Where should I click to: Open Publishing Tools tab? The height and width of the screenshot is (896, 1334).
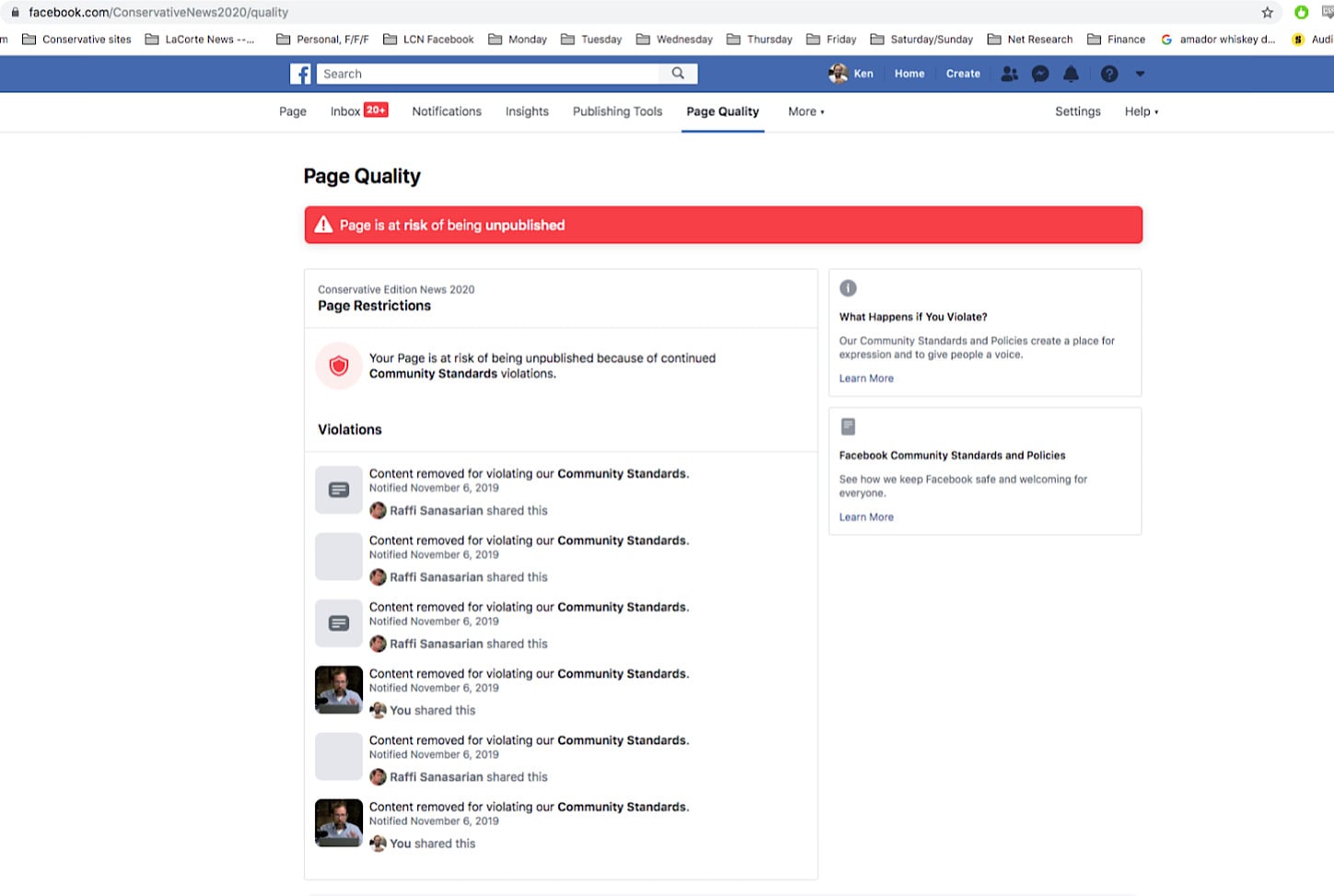[x=617, y=111]
